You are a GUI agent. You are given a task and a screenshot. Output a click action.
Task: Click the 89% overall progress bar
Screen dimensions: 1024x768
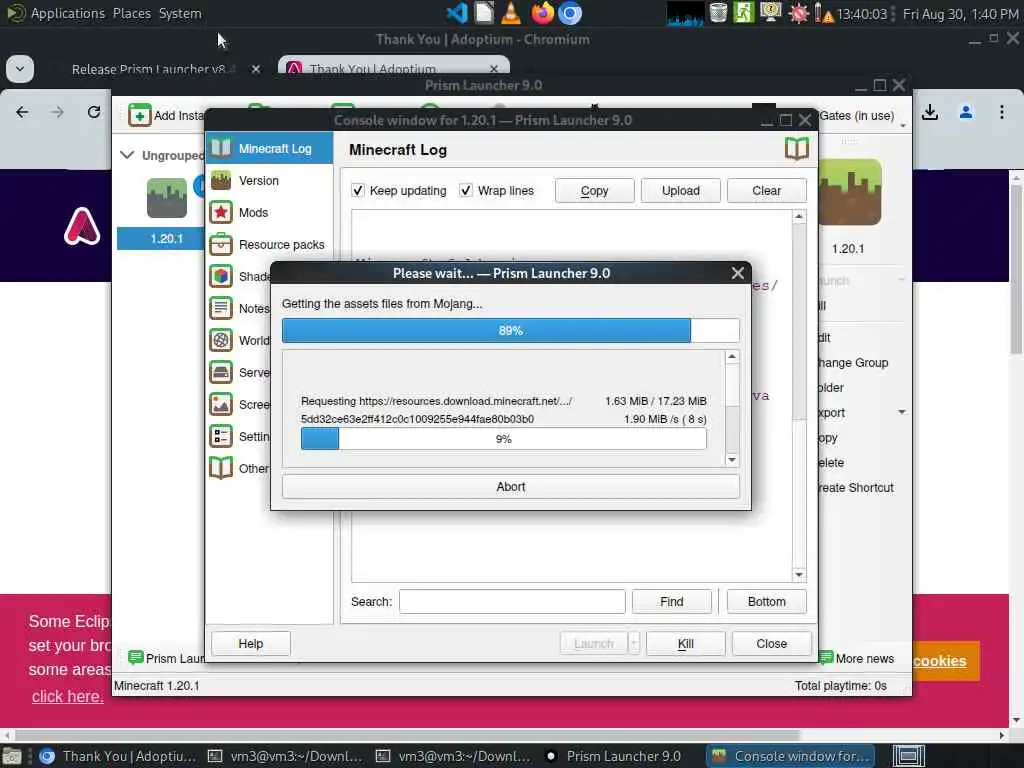tap(511, 330)
